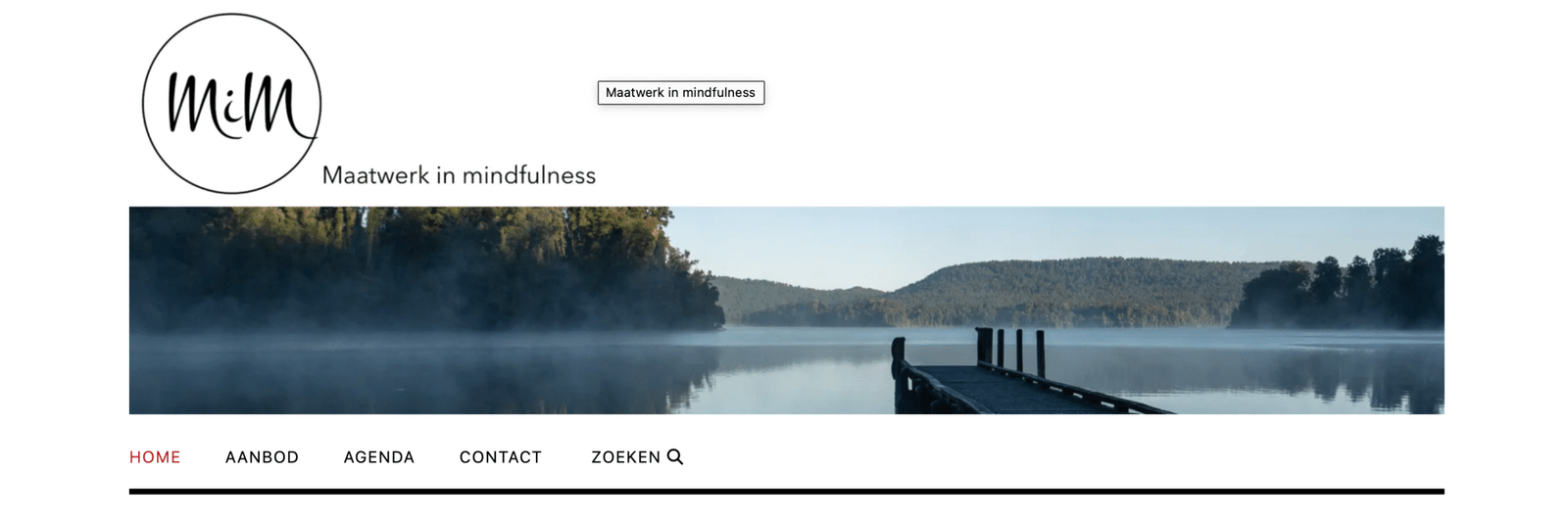Click the 'Maatwerk in mindfulness' tagline under the logo
The width and height of the screenshot is (1568, 521).
point(459,175)
